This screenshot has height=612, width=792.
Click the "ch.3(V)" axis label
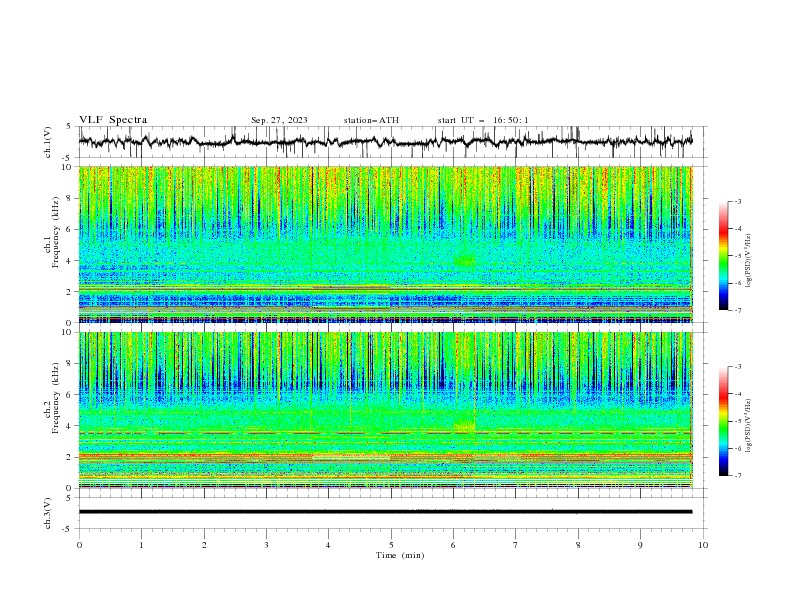[48, 513]
